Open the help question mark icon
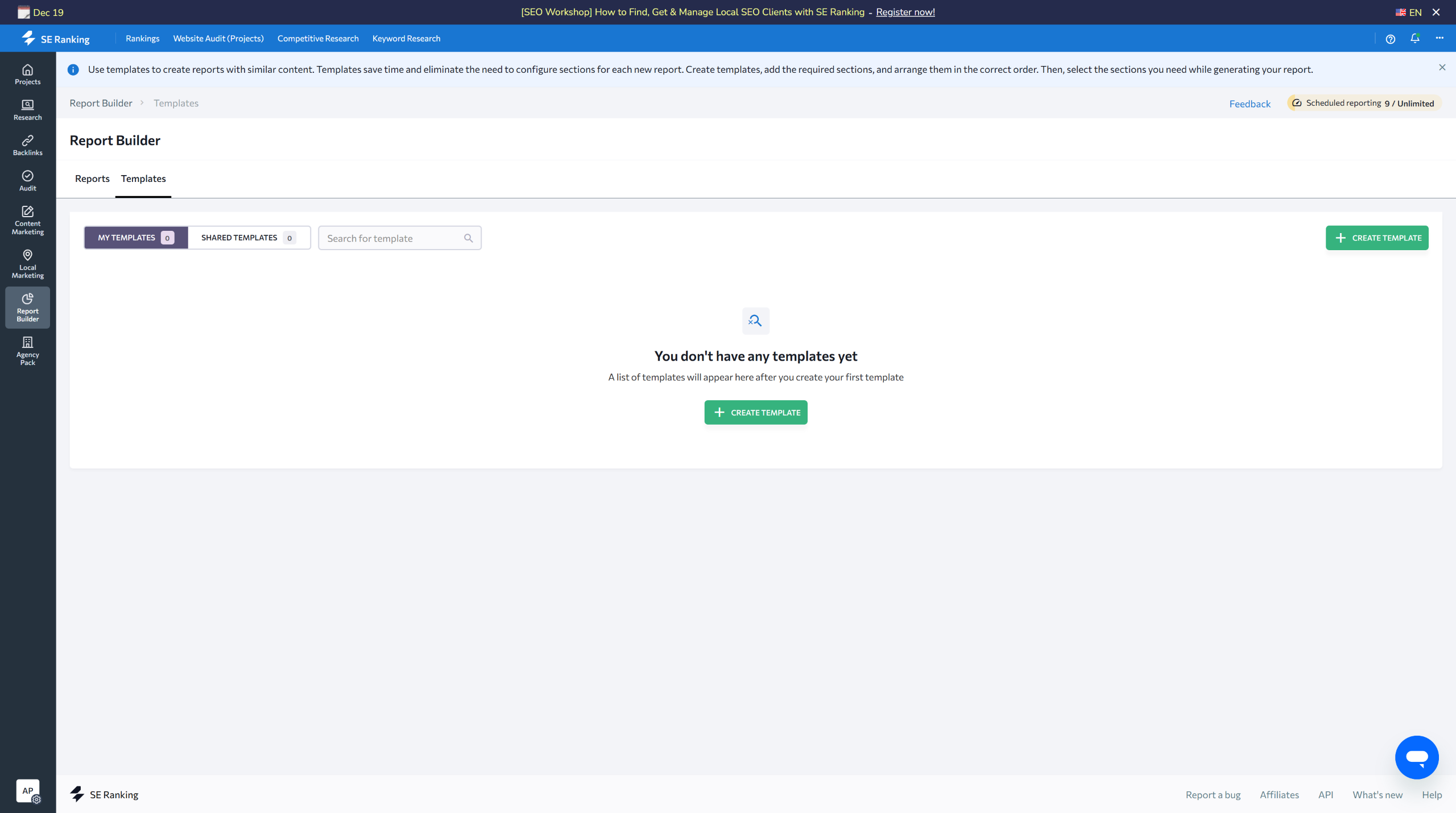Viewport: 1456px width, 813px height. [1390, 39]
